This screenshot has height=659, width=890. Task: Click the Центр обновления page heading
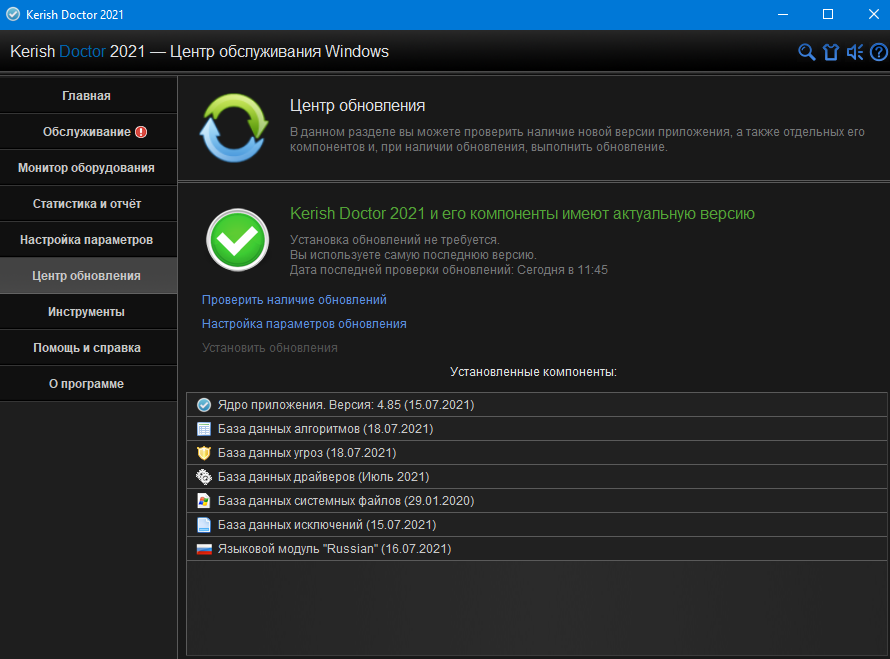coord(358,106)
